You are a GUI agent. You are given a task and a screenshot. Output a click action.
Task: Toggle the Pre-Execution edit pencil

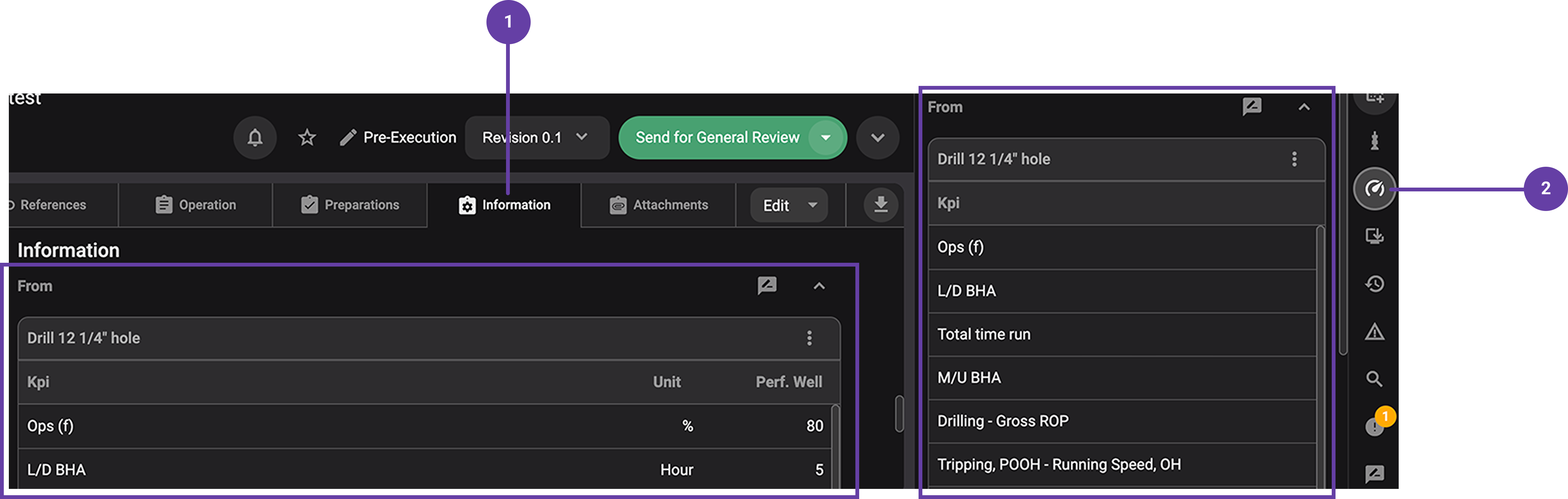(347, 137)
